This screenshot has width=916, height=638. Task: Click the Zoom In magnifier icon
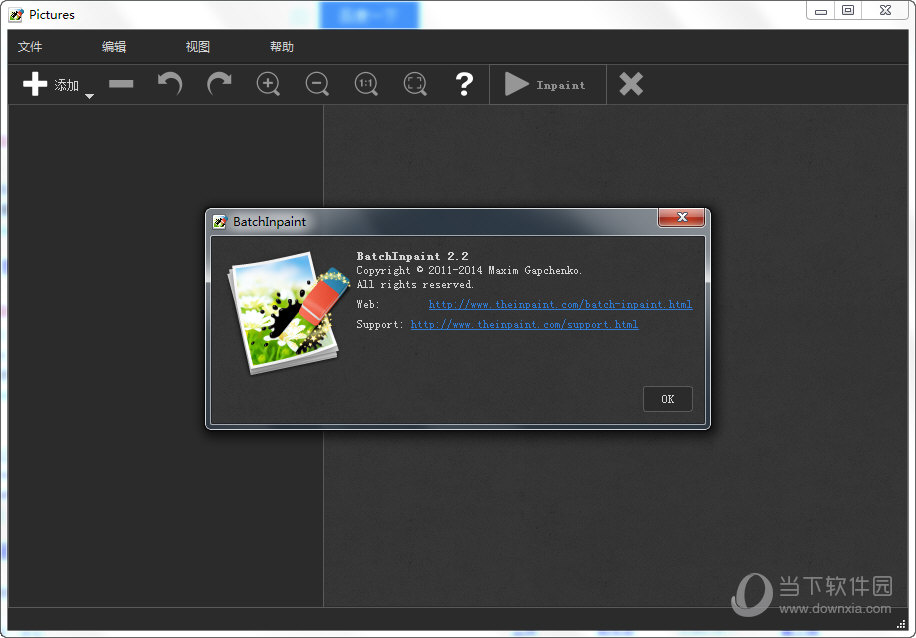(268, 84)
